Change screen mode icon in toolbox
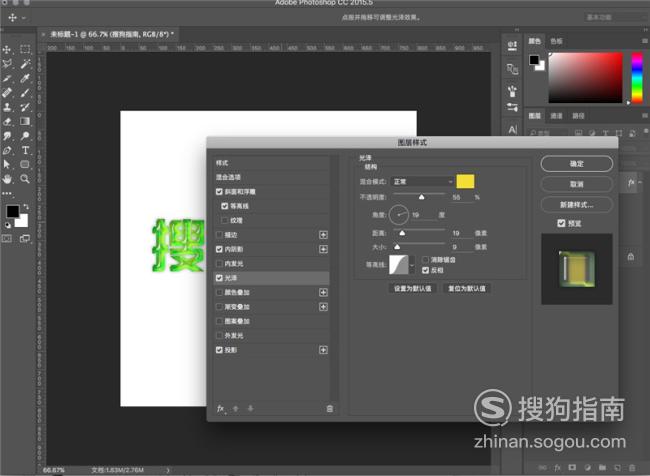Image resolution: width=650 pixels, height=476 pixels. 25,238
